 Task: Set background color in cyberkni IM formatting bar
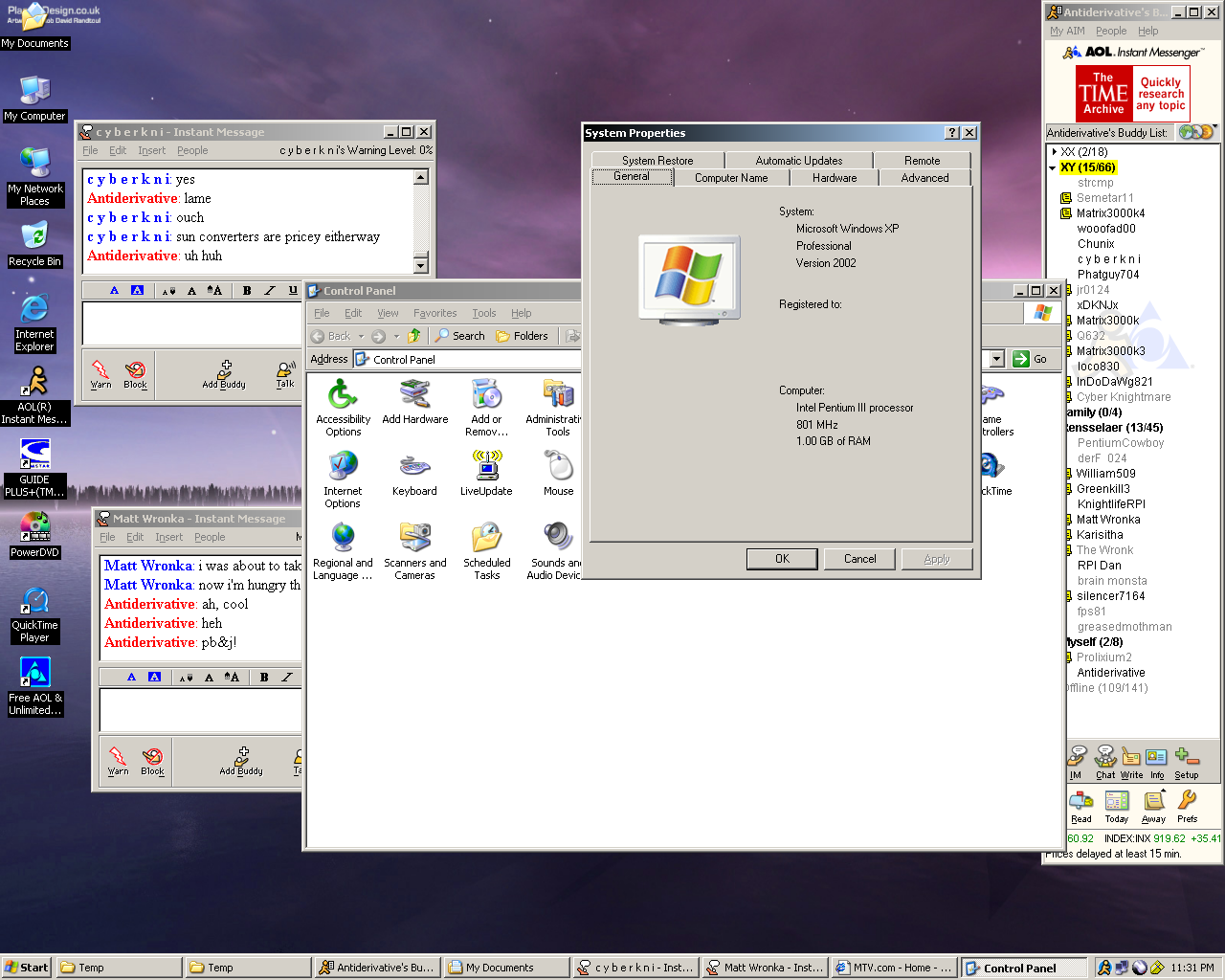click(137, 290)
